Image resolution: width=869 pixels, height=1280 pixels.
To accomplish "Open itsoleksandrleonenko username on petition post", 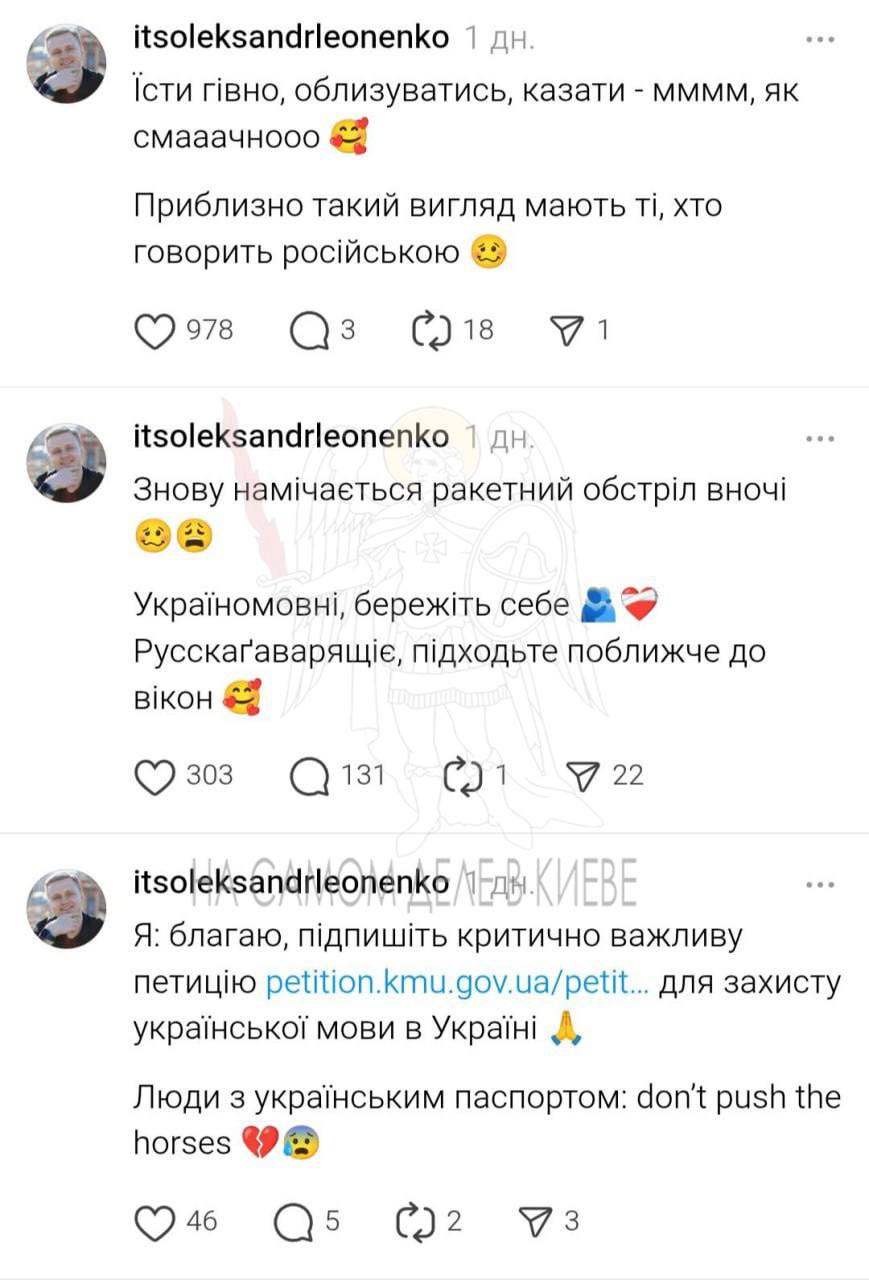I will tap(291, 884).
